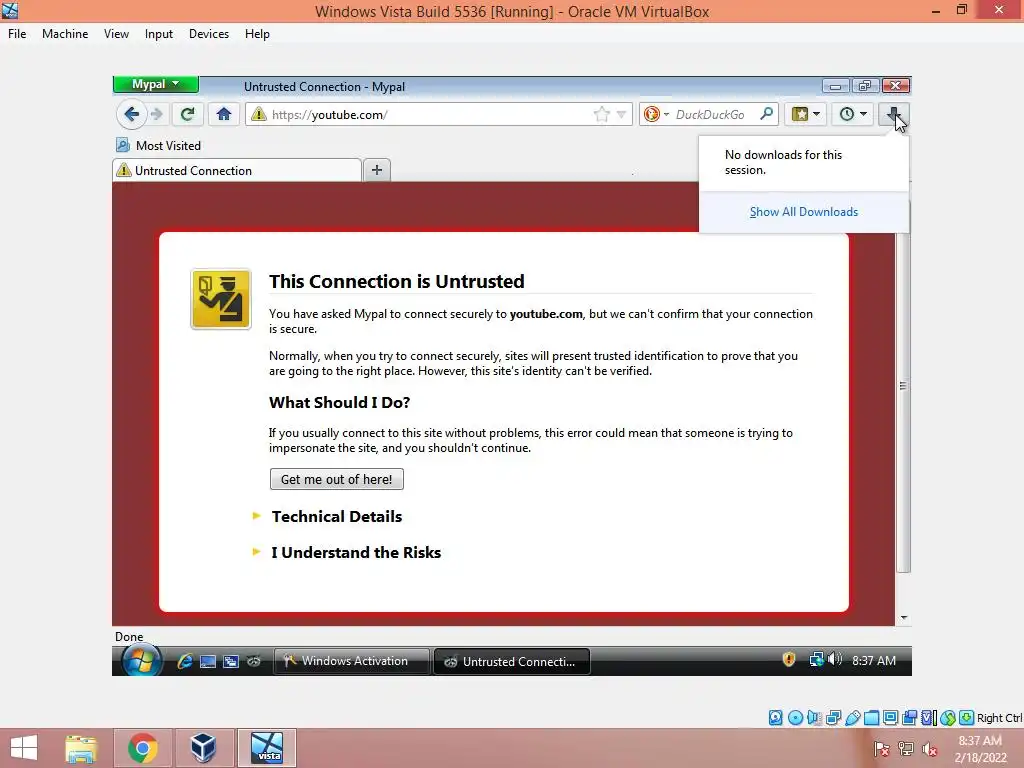
Task: Click the search magnifier icon
Action: pyautogui.click(x=767, y=114)
